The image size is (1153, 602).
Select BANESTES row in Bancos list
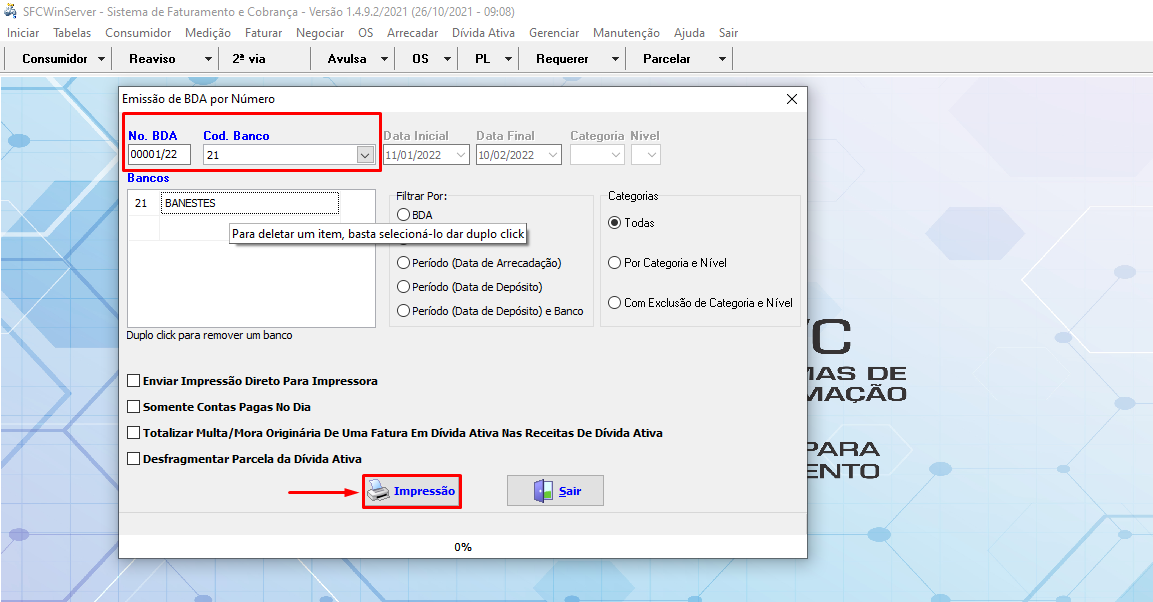249,203
